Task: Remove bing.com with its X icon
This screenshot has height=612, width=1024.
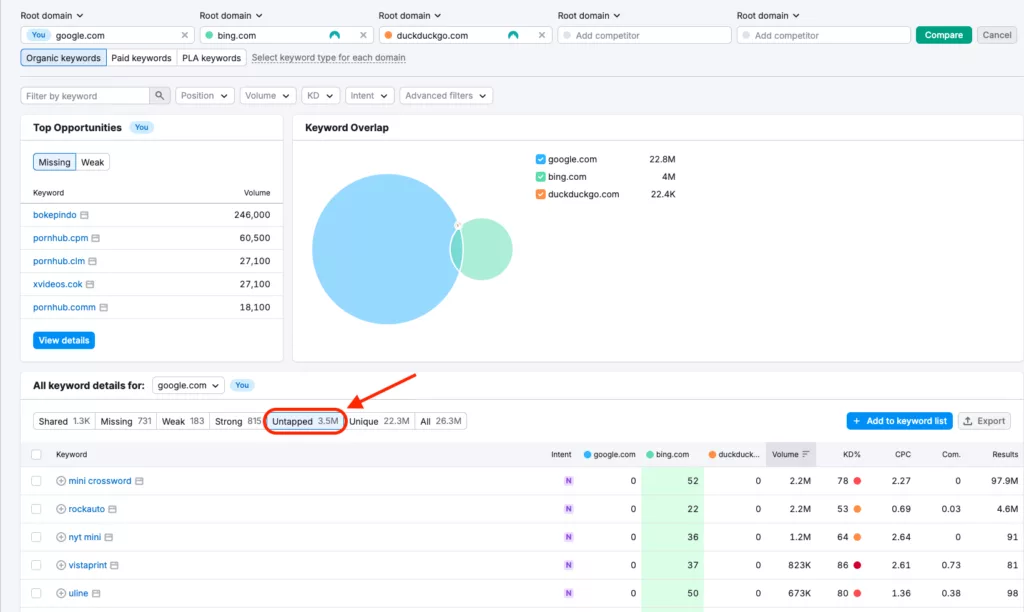Action: coord(363,35)
